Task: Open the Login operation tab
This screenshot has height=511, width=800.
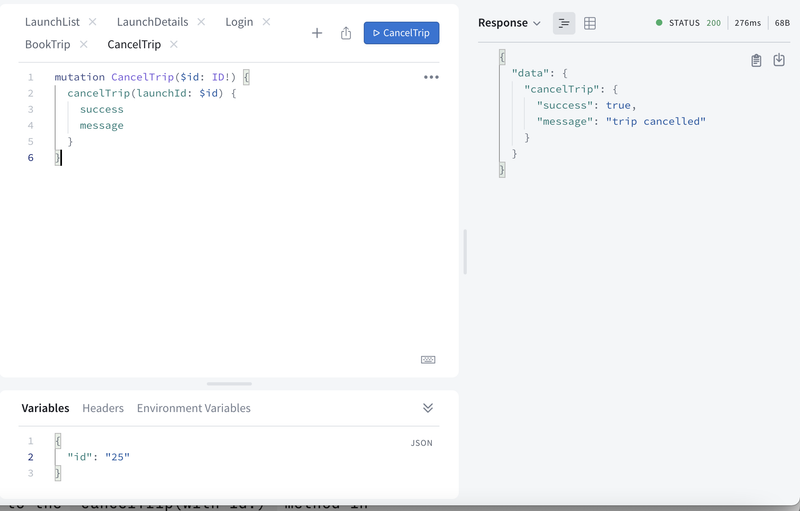Action: [x=239, y=22]
